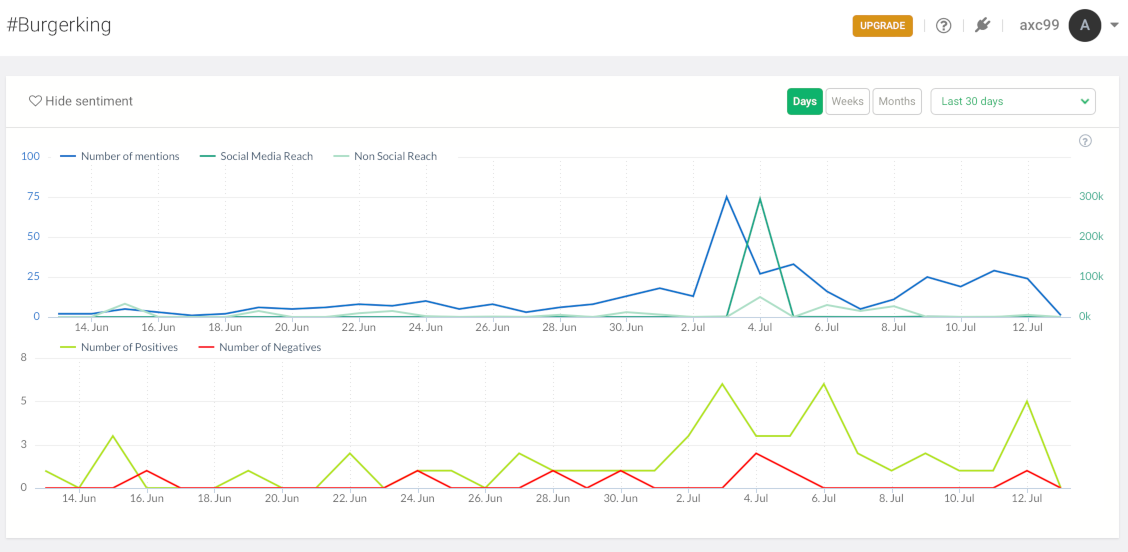Open the integrations plug icon
1128x552 pixels.
click(982, 25)
